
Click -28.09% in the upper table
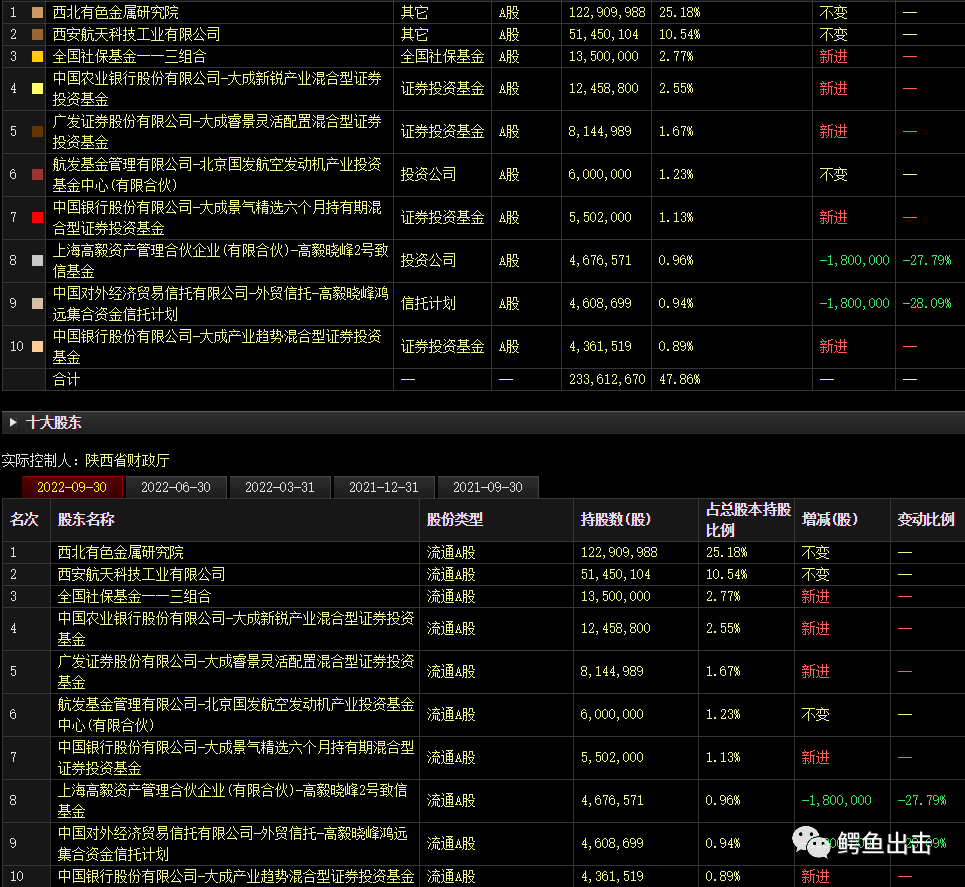tap(927, 303)
